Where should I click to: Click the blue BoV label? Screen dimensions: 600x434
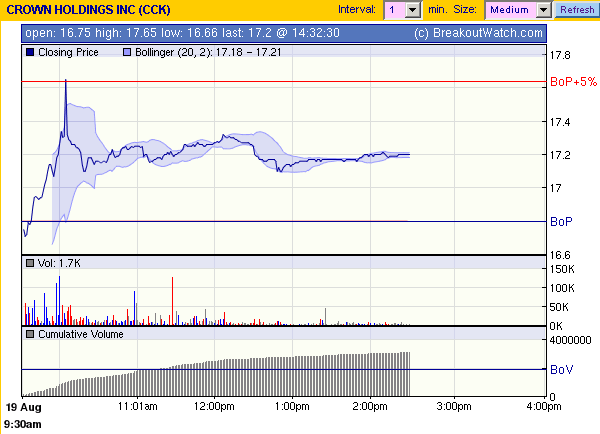(x=561, y=370)
